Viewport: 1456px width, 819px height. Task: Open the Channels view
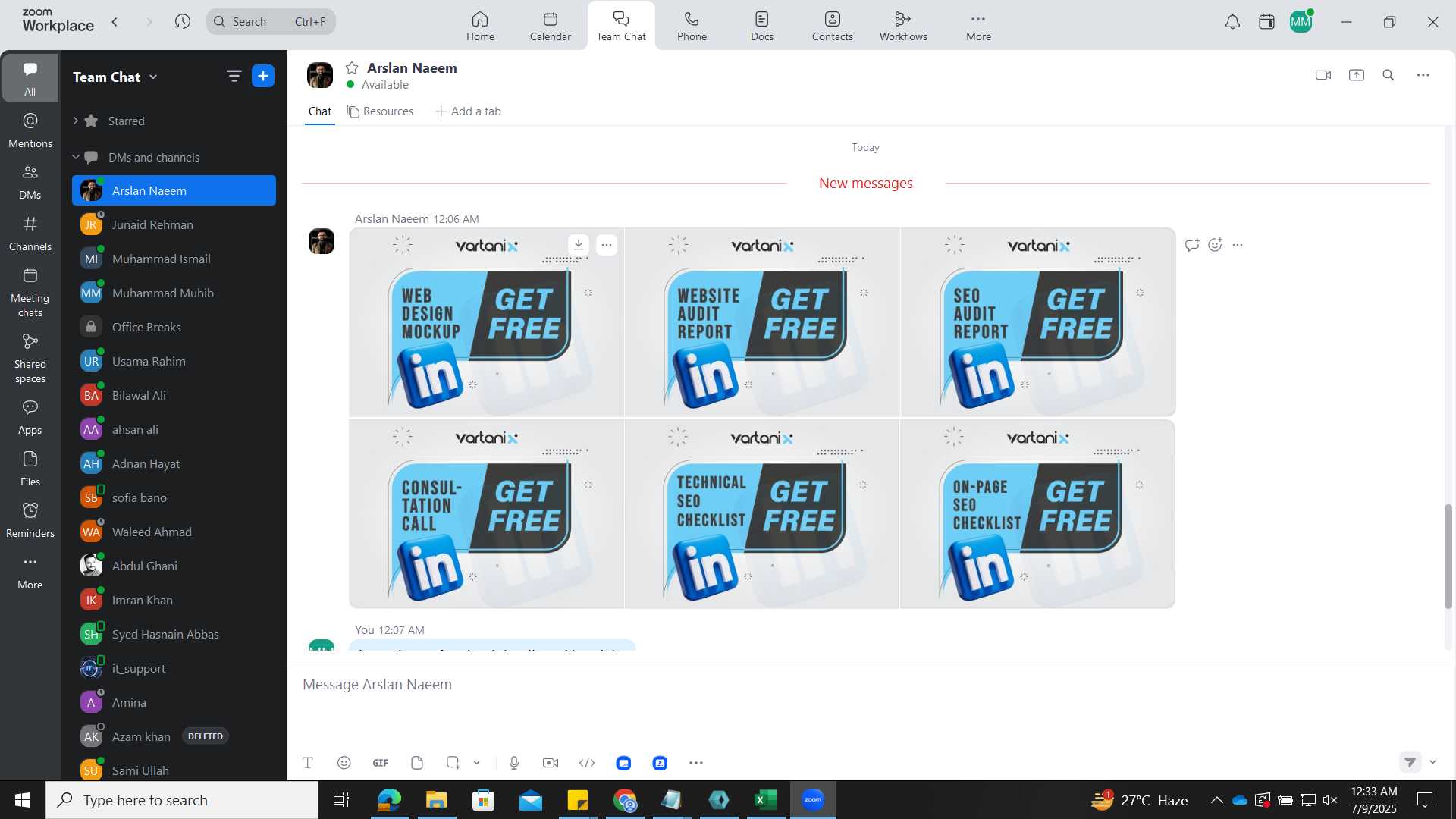[x=30, y=234]
